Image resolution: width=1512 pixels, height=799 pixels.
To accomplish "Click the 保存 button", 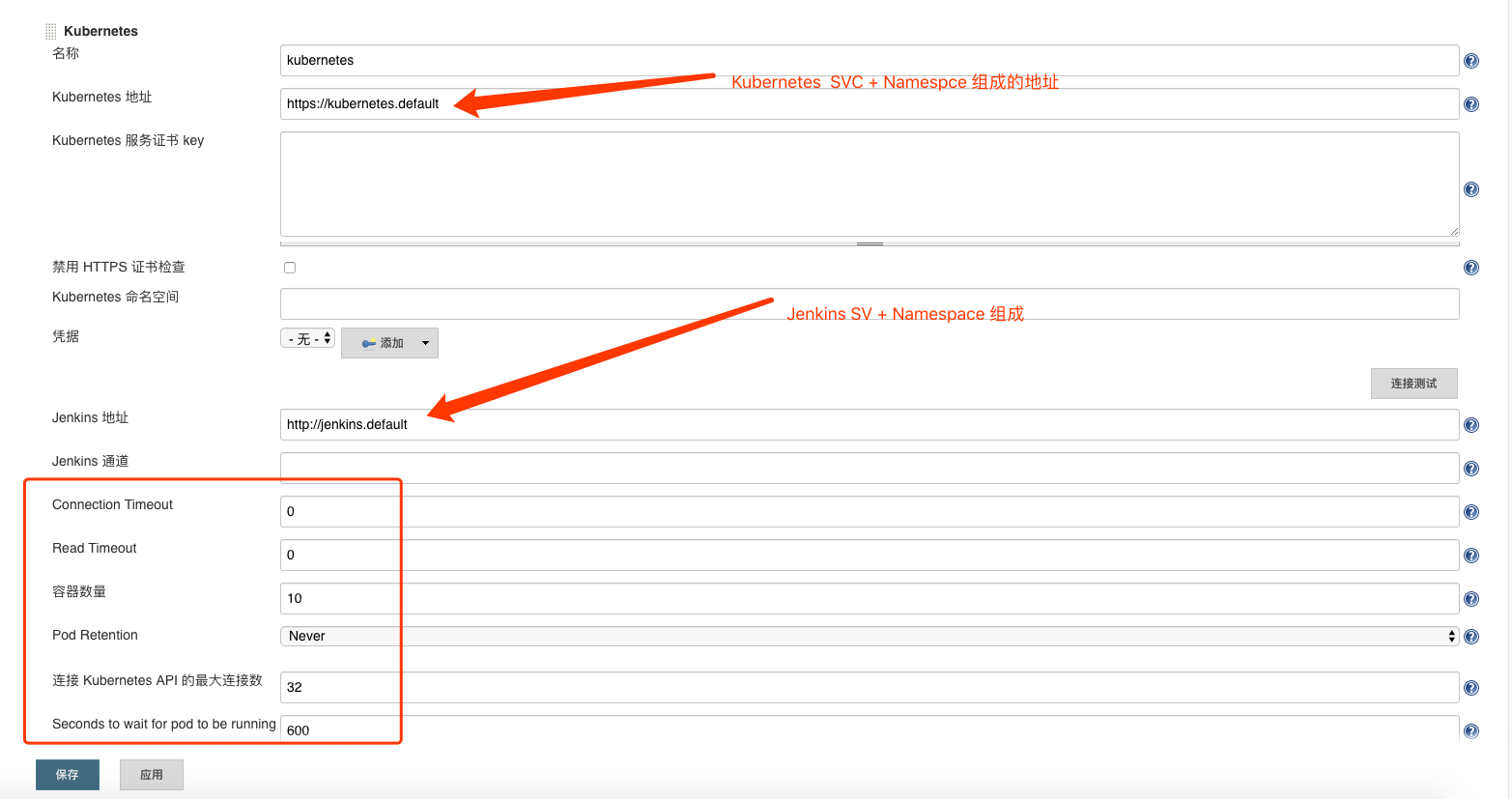I will tap(68, 775).
